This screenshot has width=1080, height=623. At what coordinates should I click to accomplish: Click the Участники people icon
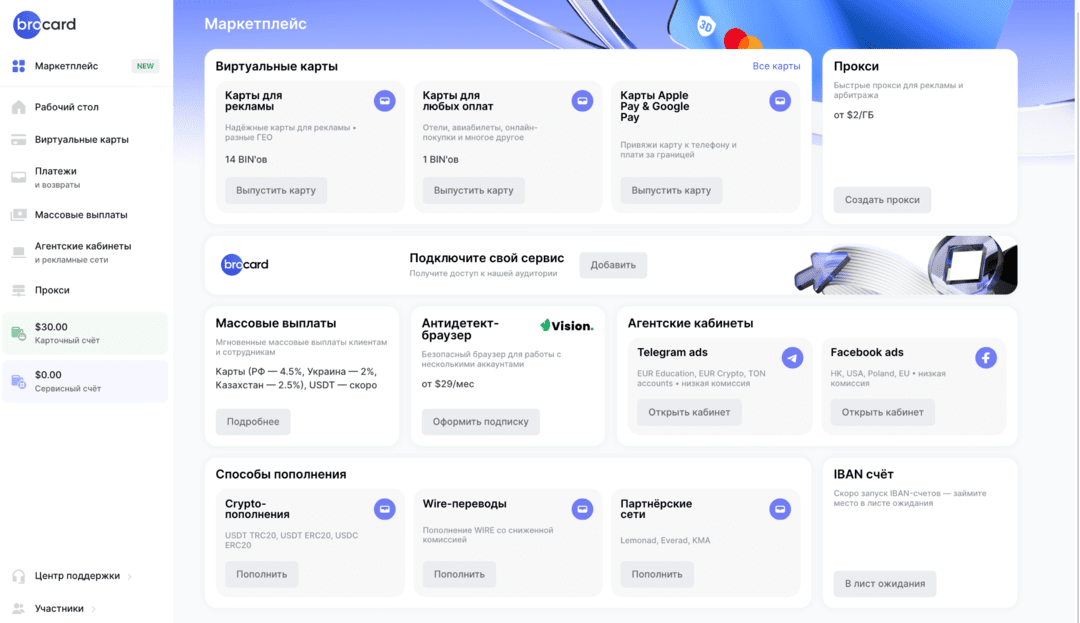tap(19, 609)
